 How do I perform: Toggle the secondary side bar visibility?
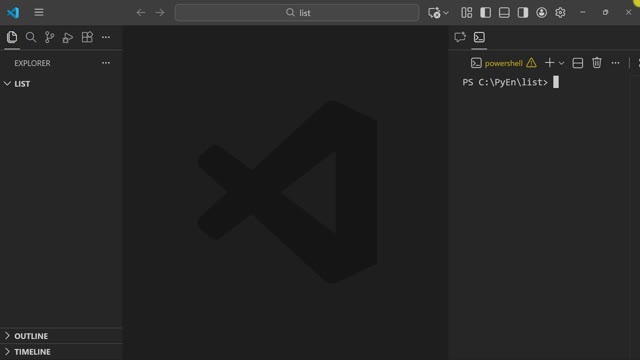click(x=523, y=13)
